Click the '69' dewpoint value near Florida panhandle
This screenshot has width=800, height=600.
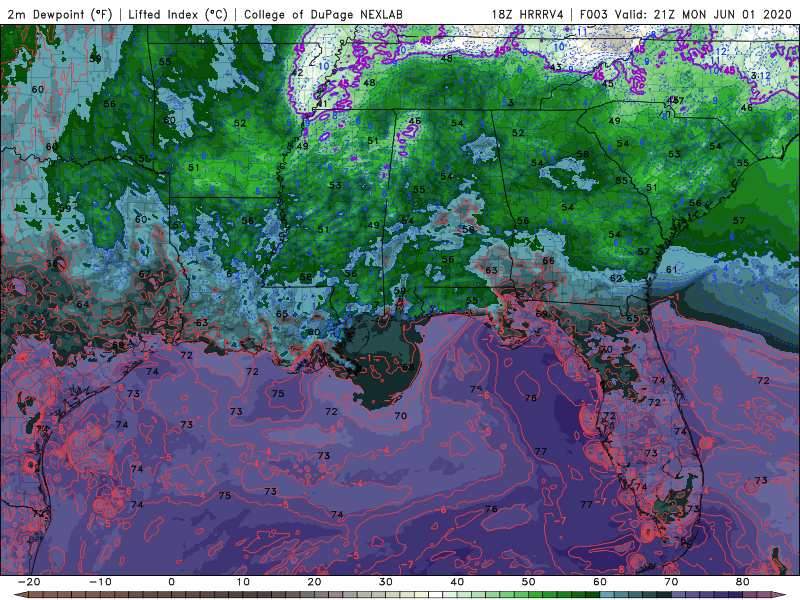pyautogui.click(x=541, y=314)
